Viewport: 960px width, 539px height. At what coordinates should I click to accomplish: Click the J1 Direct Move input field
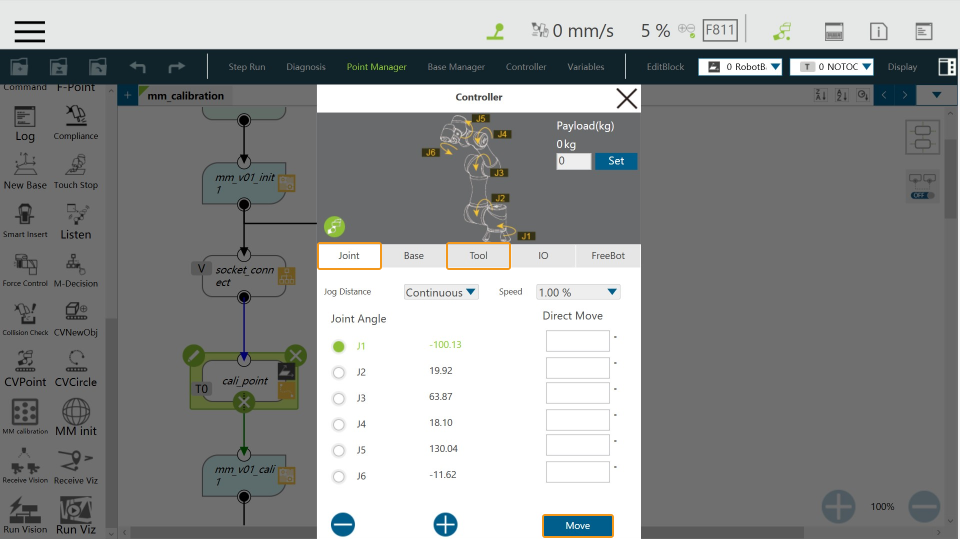point(577,341)
